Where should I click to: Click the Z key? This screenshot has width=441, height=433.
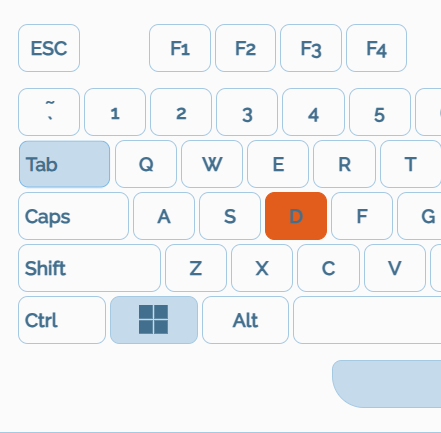pos(196,268)
